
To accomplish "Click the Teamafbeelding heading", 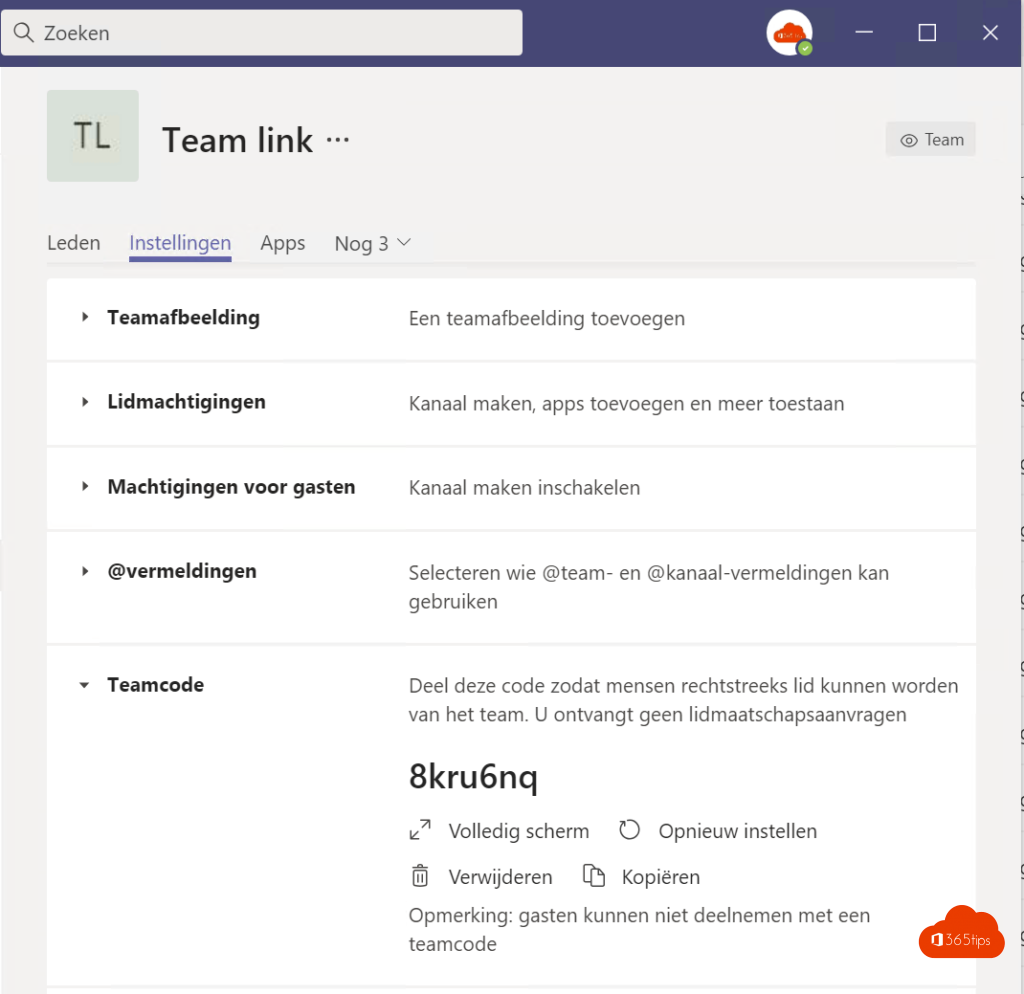I will click(x=184, y=317).
